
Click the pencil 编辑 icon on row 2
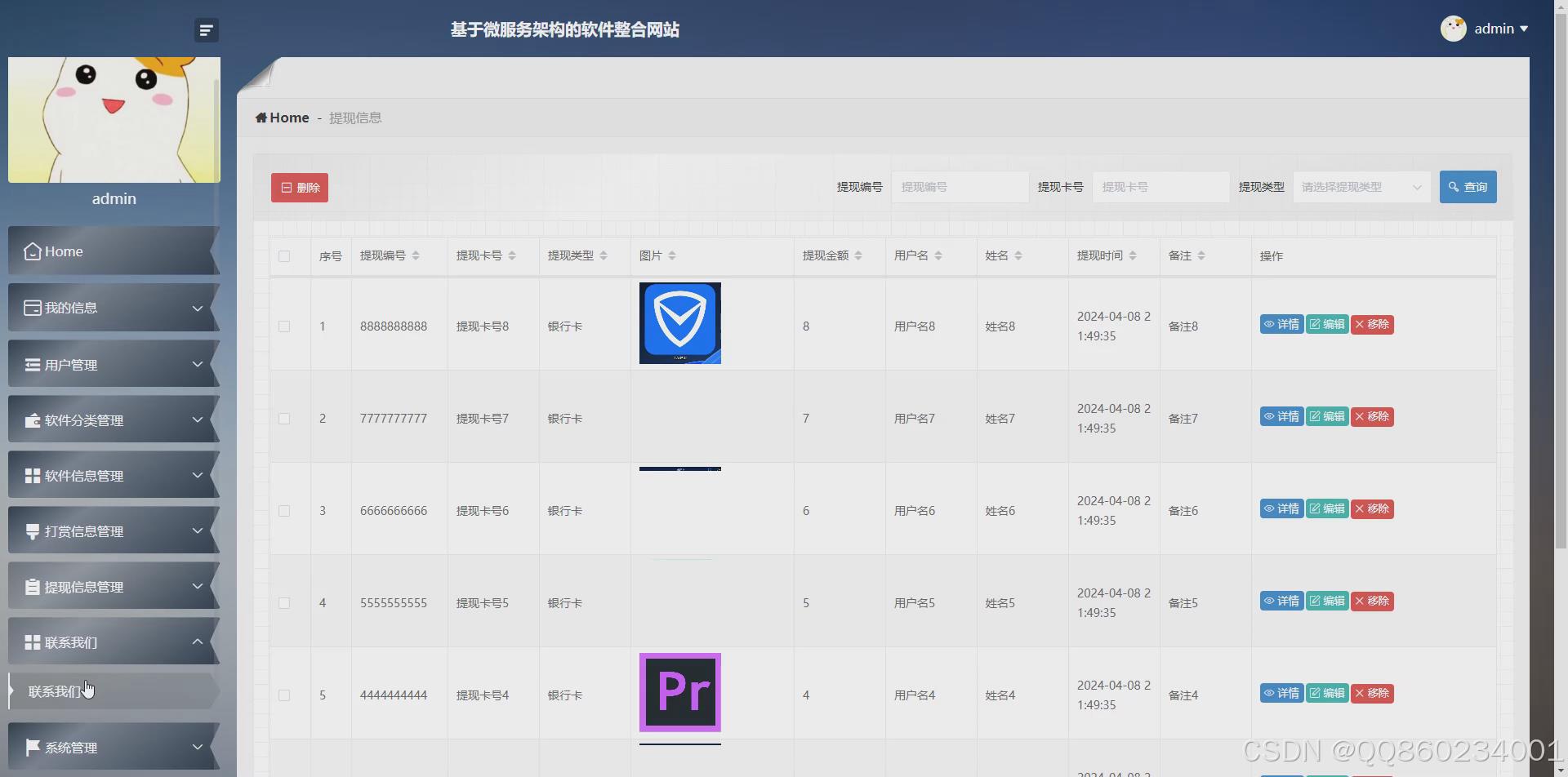coord(1314,416)
